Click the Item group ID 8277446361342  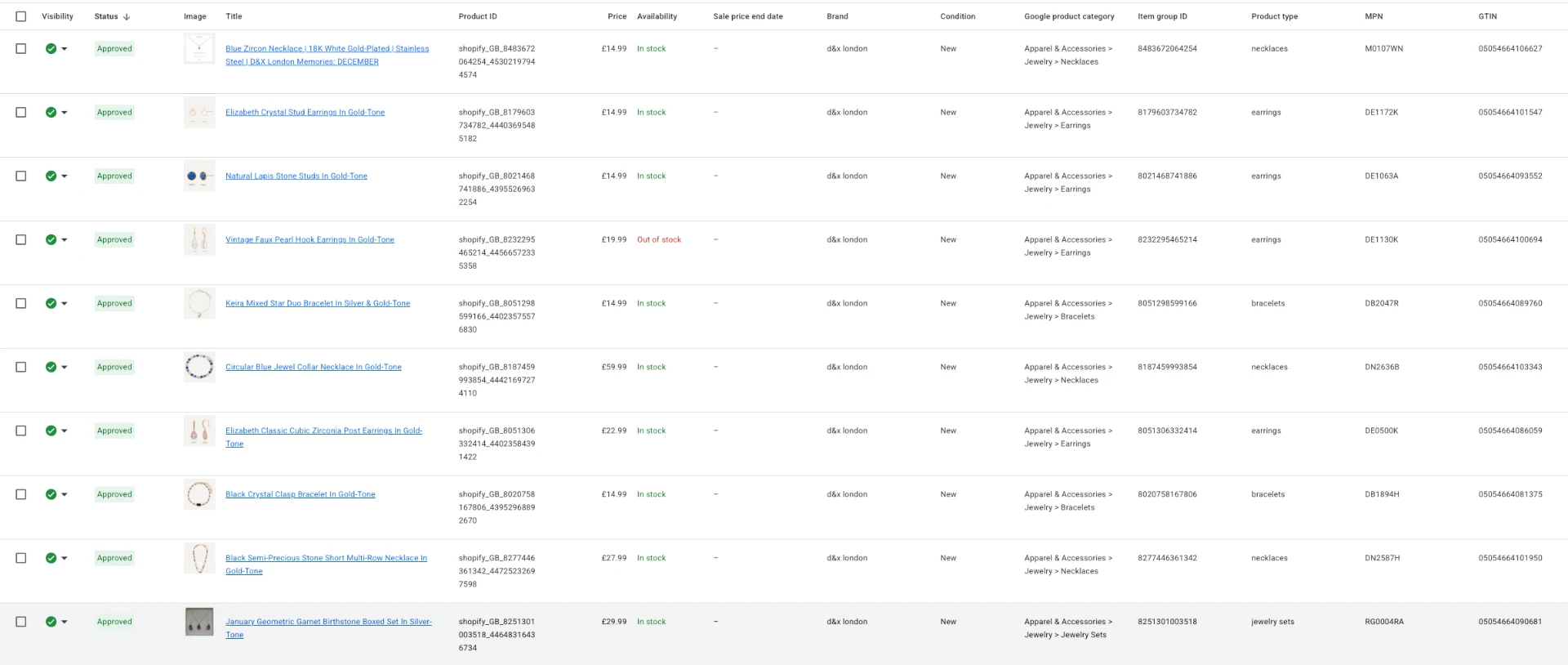pyautogui.click(x=1167, y=559)
